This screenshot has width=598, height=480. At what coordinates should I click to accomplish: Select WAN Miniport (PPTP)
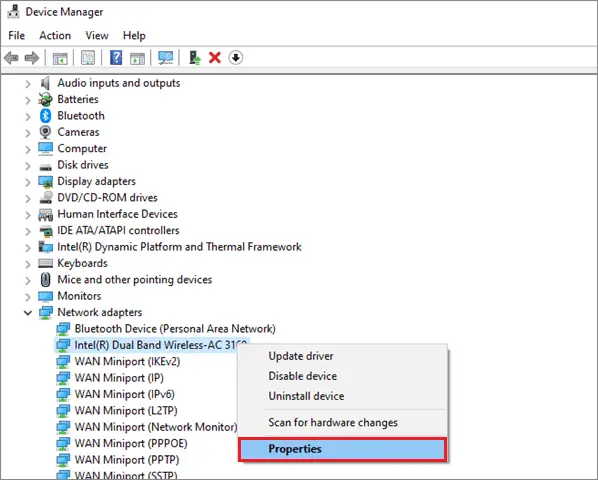pyautogui.click(x=127, y=460)
